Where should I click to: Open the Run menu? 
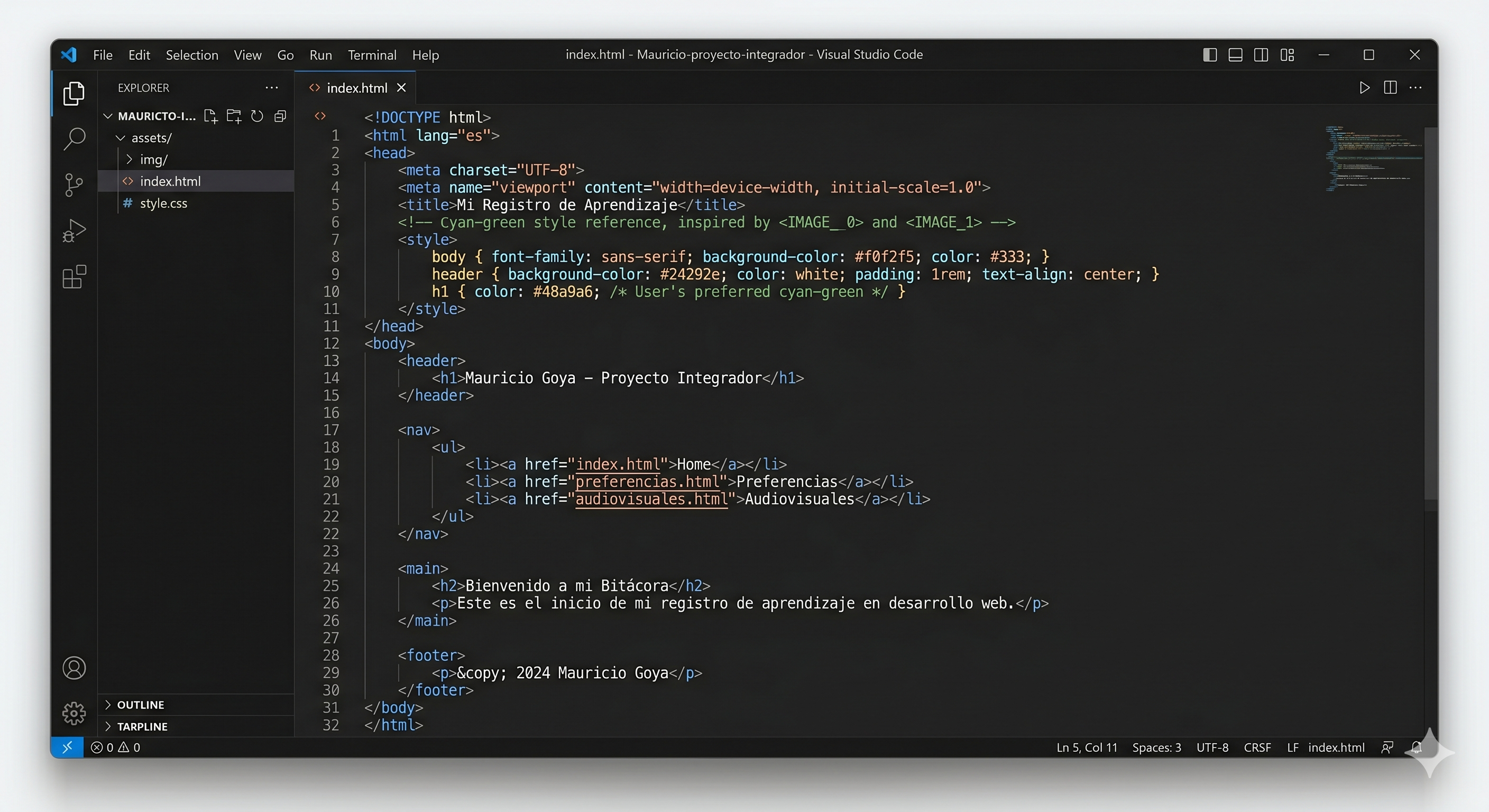321,55
